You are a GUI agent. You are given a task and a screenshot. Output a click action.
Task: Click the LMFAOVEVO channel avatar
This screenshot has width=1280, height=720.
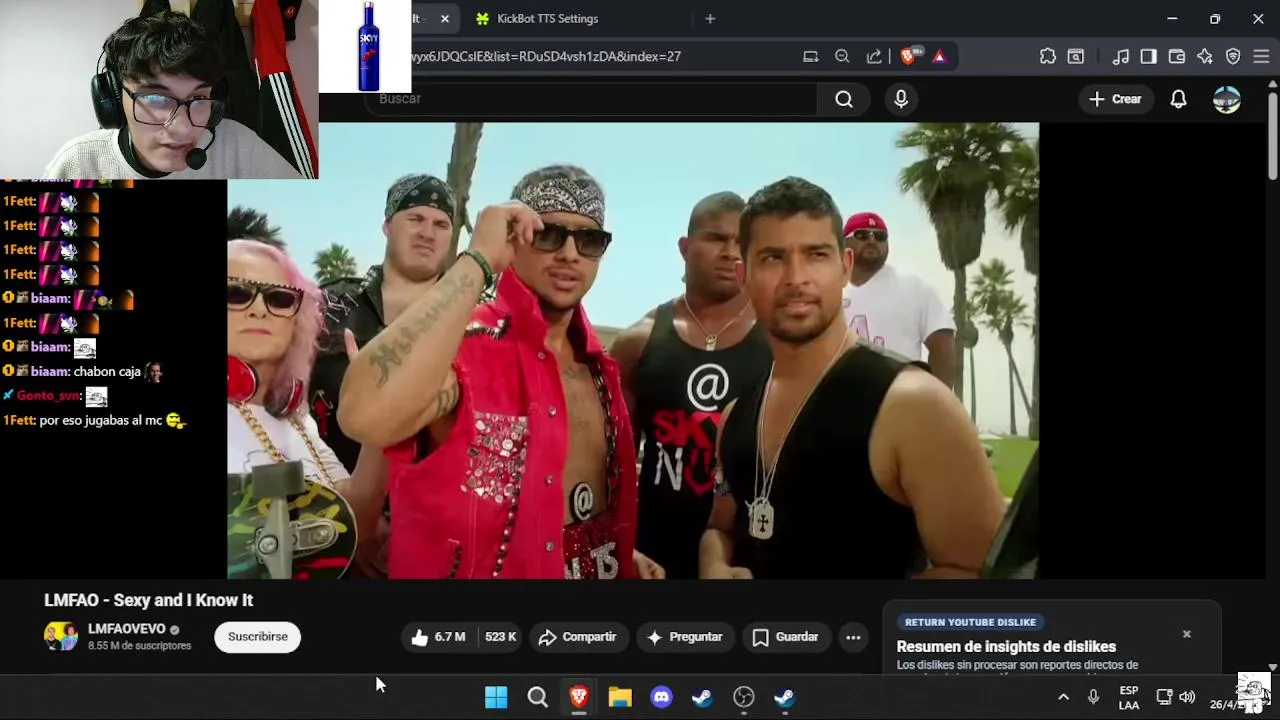61,636
